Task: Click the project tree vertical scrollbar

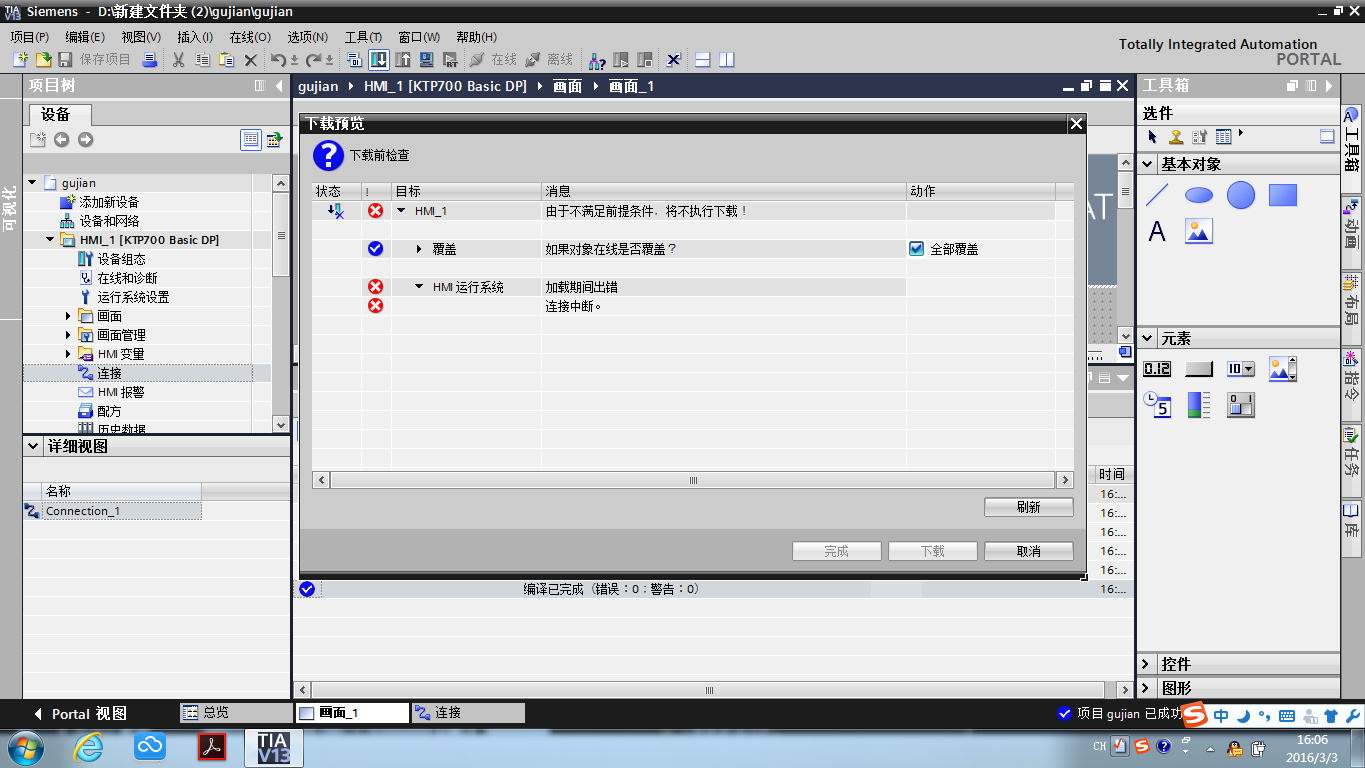Action: point(281,304)
